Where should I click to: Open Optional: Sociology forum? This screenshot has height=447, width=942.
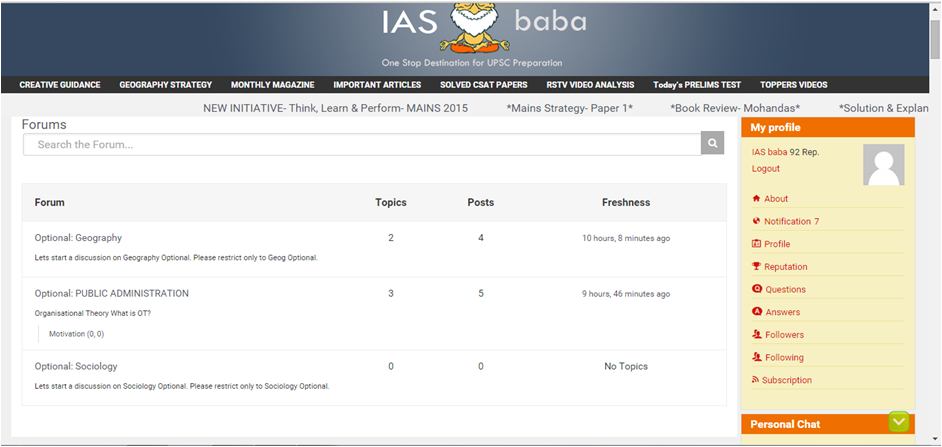click(x=76, y=366)
